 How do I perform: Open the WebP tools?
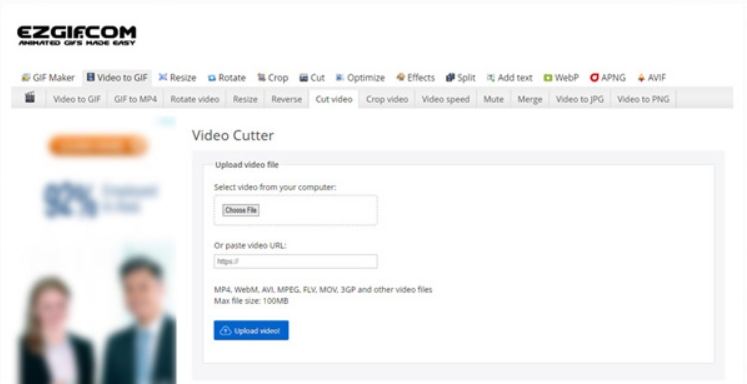coord(561,78)
